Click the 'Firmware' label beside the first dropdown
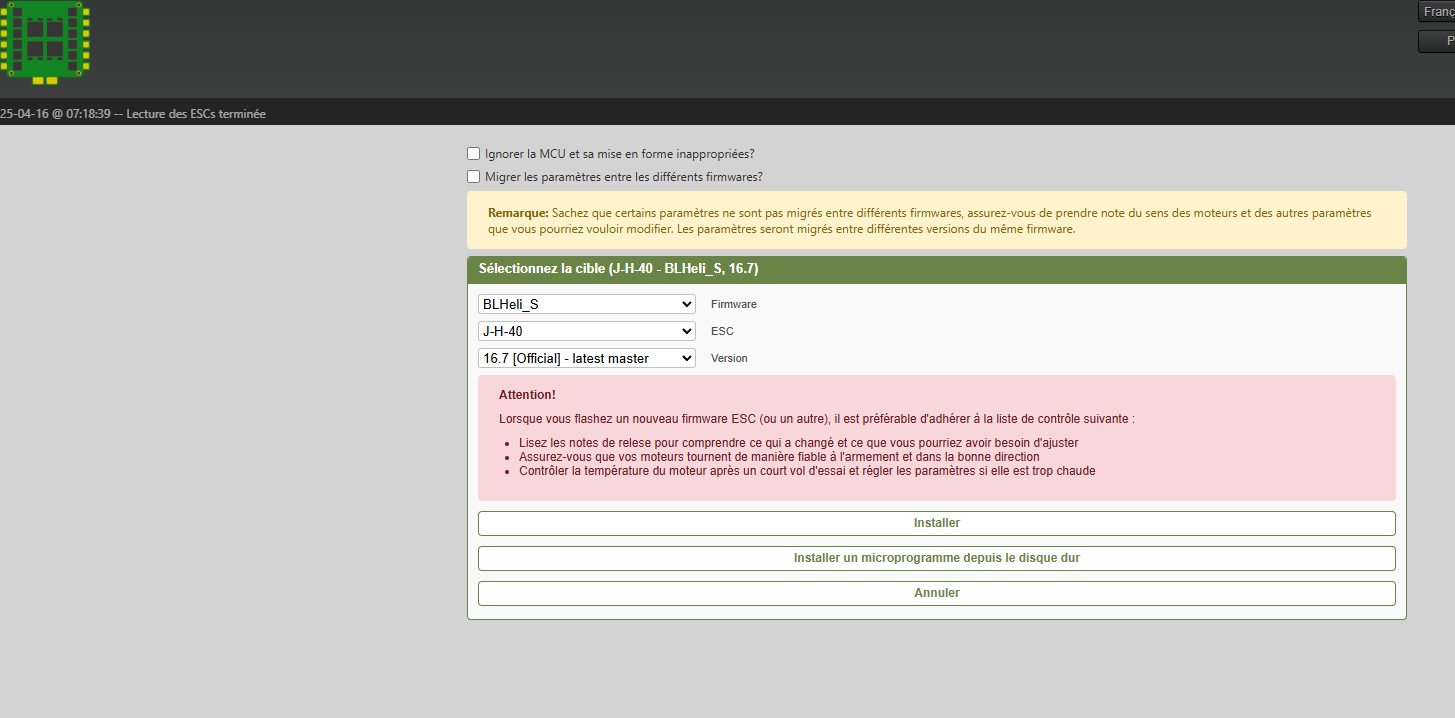1455x718 pixels. (x=733, y=304)
